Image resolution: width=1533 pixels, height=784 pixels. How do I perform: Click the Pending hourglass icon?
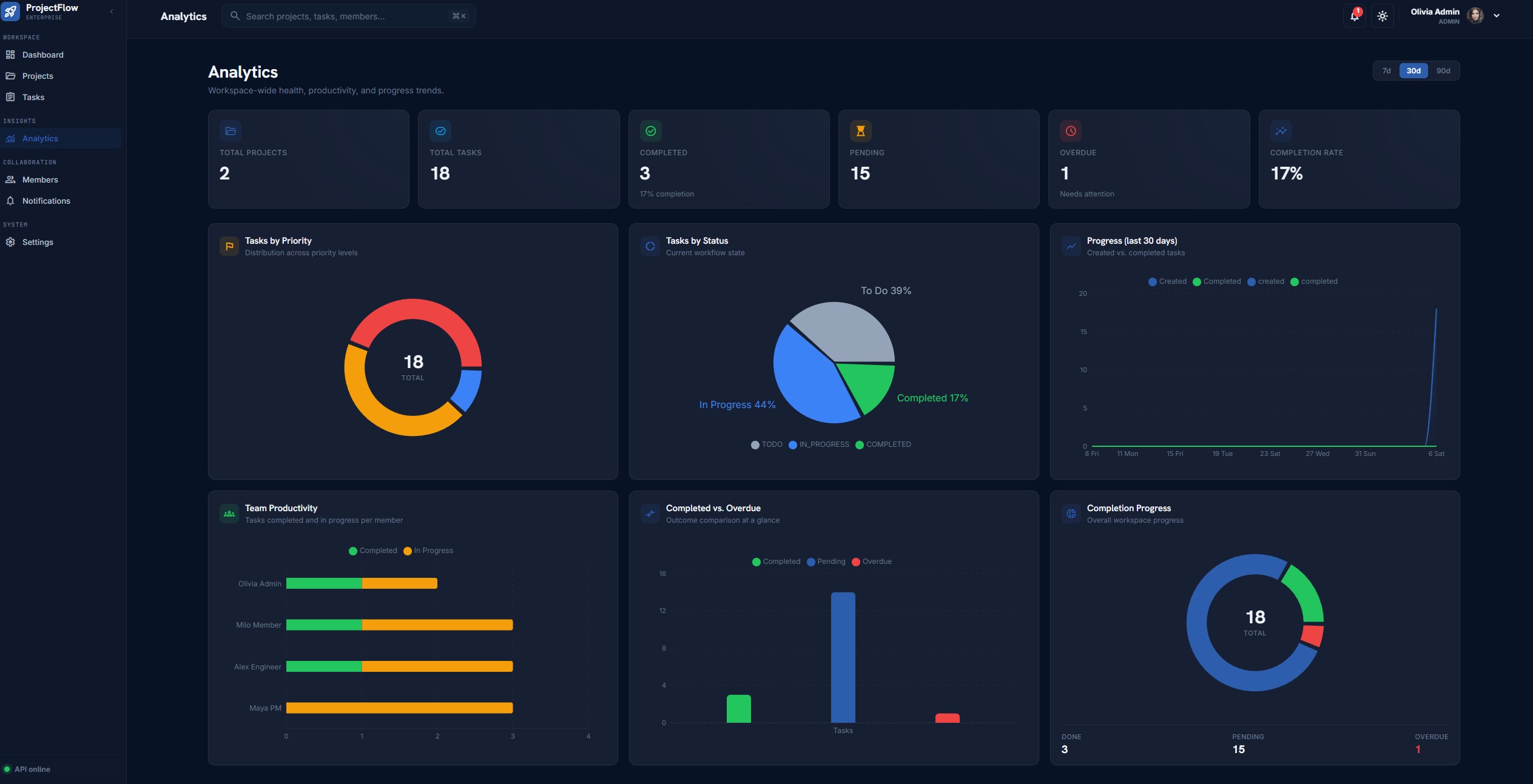pyautogui.click(x=860, y=131)
